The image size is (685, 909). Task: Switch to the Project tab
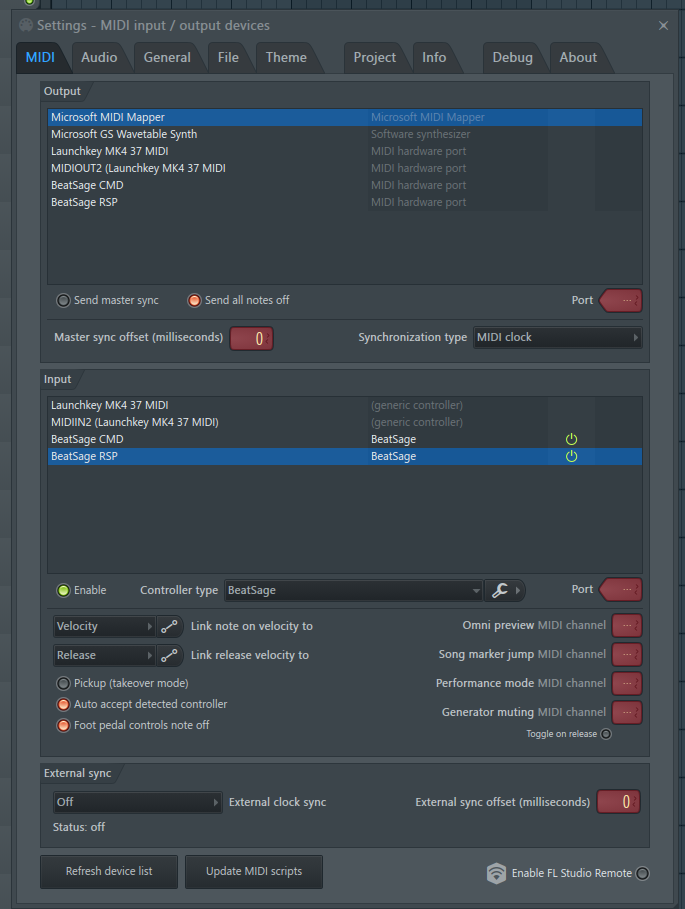coord(374,57)
